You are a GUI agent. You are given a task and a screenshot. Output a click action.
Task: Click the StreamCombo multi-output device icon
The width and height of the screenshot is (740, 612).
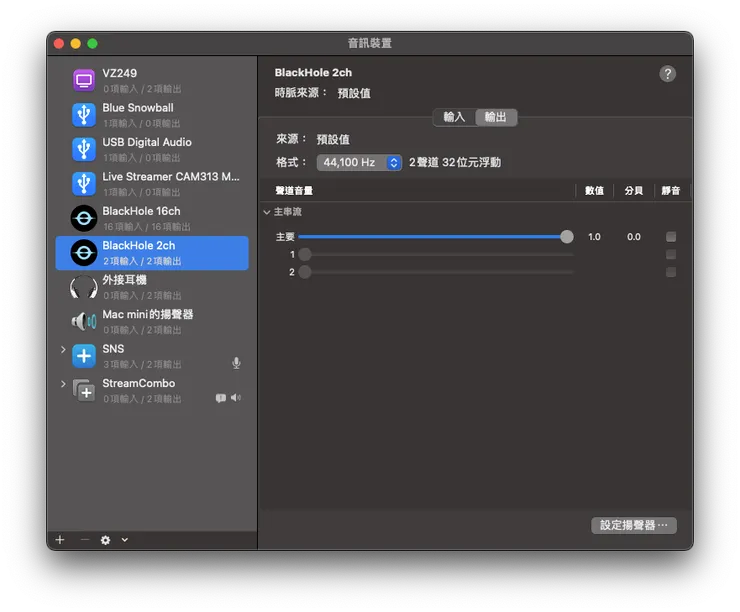tap(84, 390)
